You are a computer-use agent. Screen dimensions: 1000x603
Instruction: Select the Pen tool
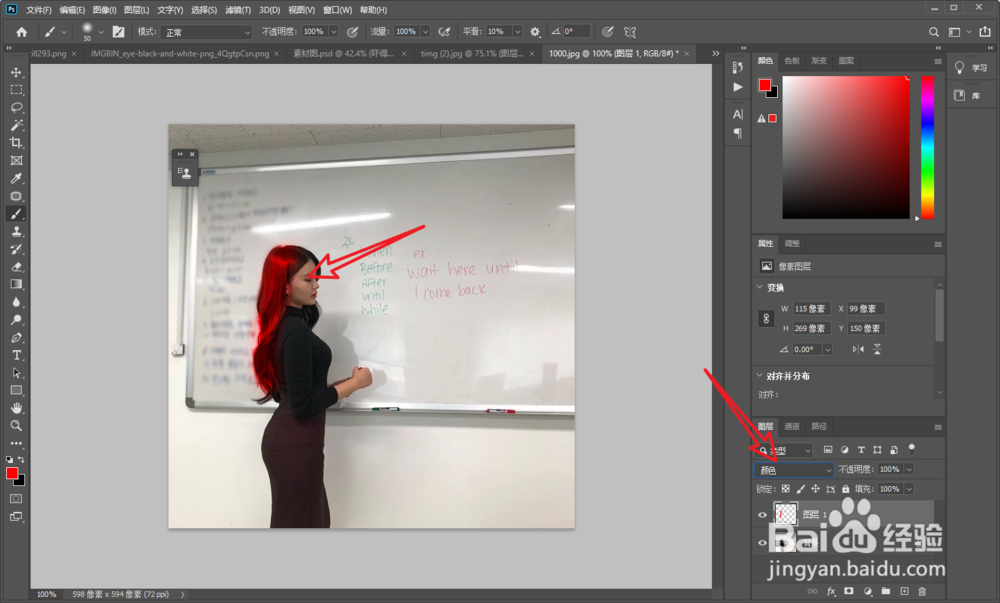click(x=17, y=337)
